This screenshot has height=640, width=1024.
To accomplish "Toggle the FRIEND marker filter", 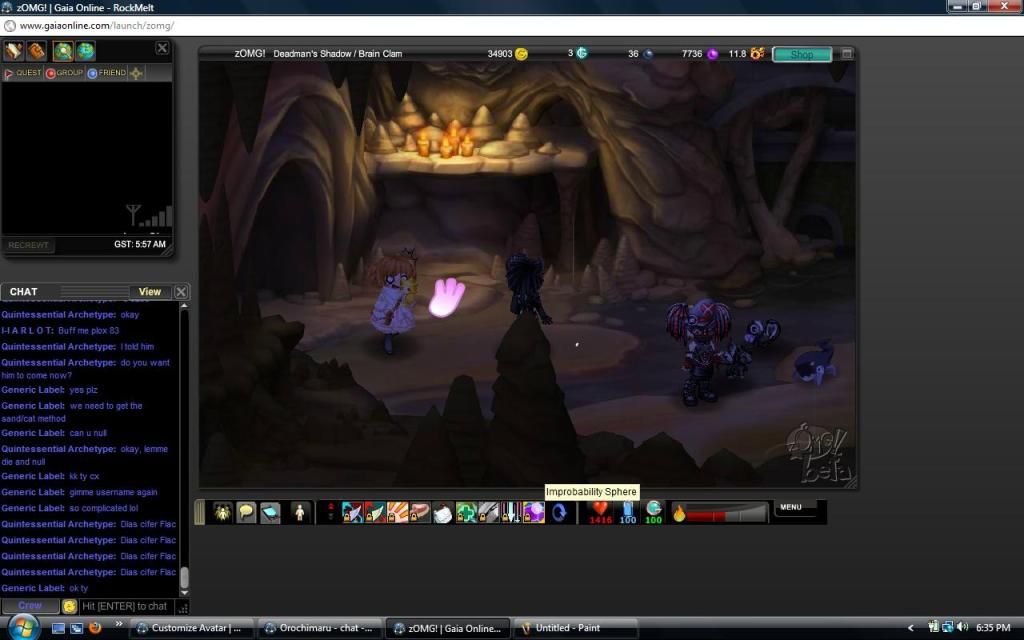I will [106, 73].
